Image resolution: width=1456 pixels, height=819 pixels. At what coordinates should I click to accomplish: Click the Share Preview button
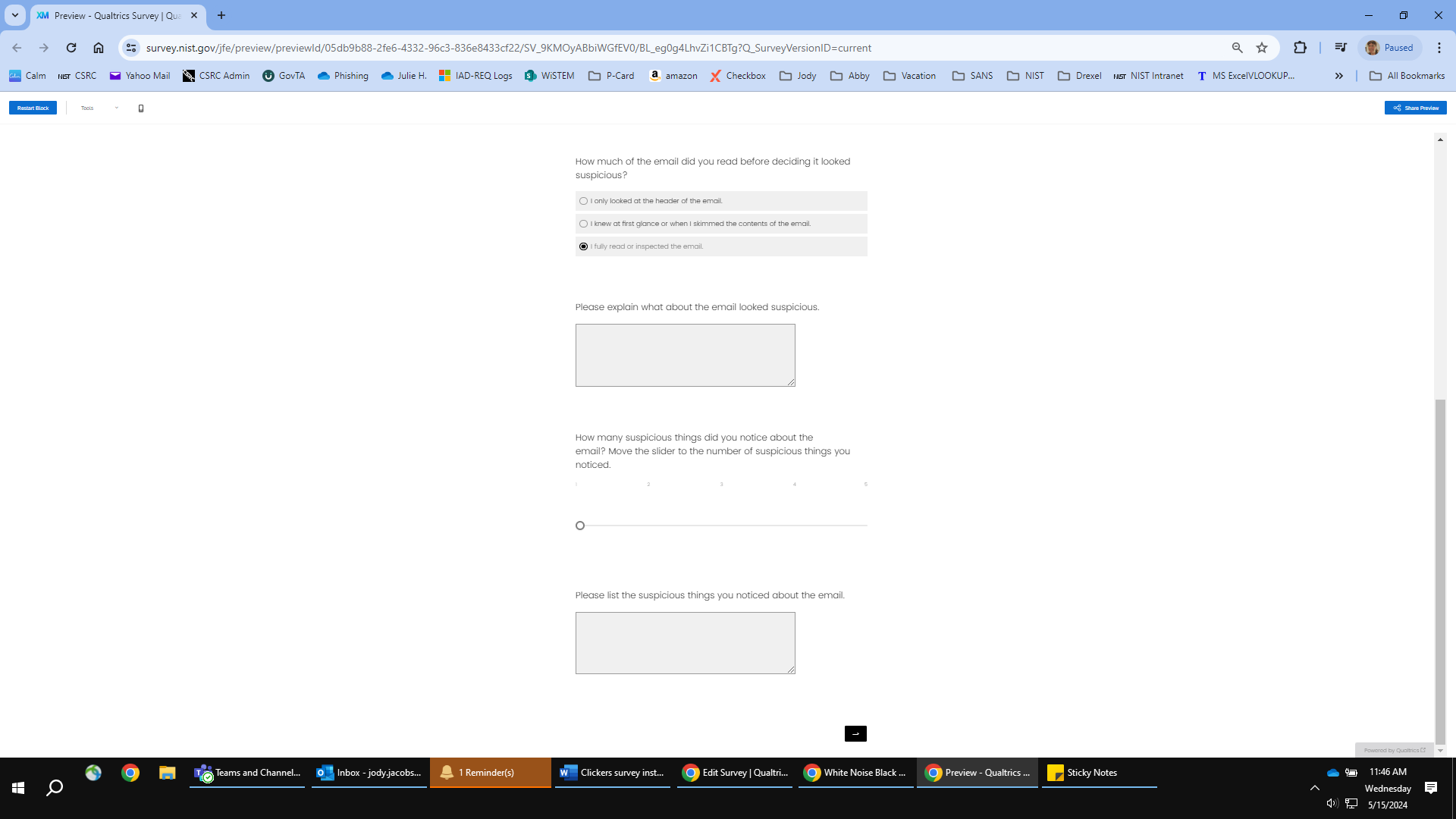pos(1415,108)
